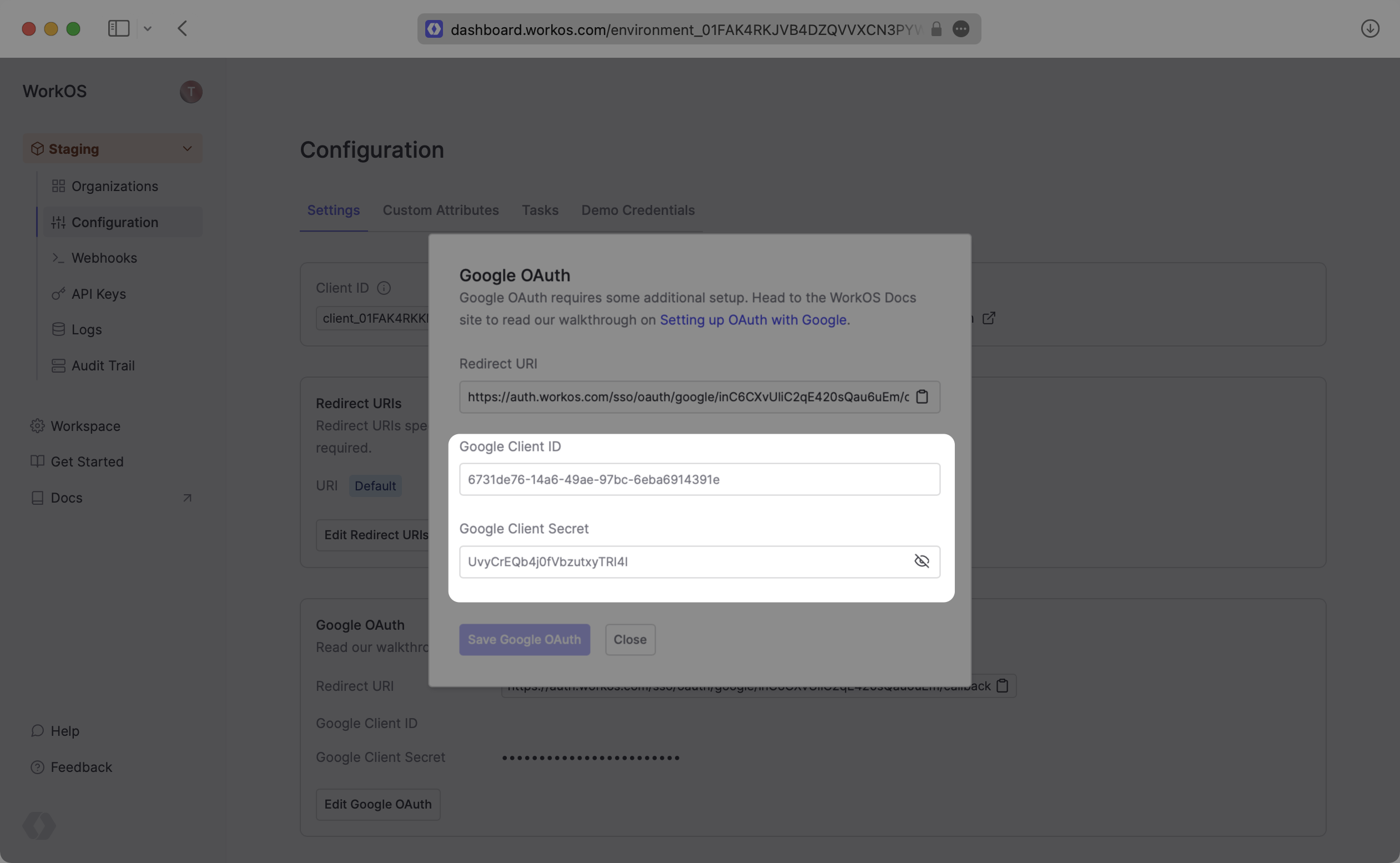The width and height of the screenshot is (1400, 863).
Task: Click the Safari downloads icon
Action: pyautogui.click(x=1370, y=28)
